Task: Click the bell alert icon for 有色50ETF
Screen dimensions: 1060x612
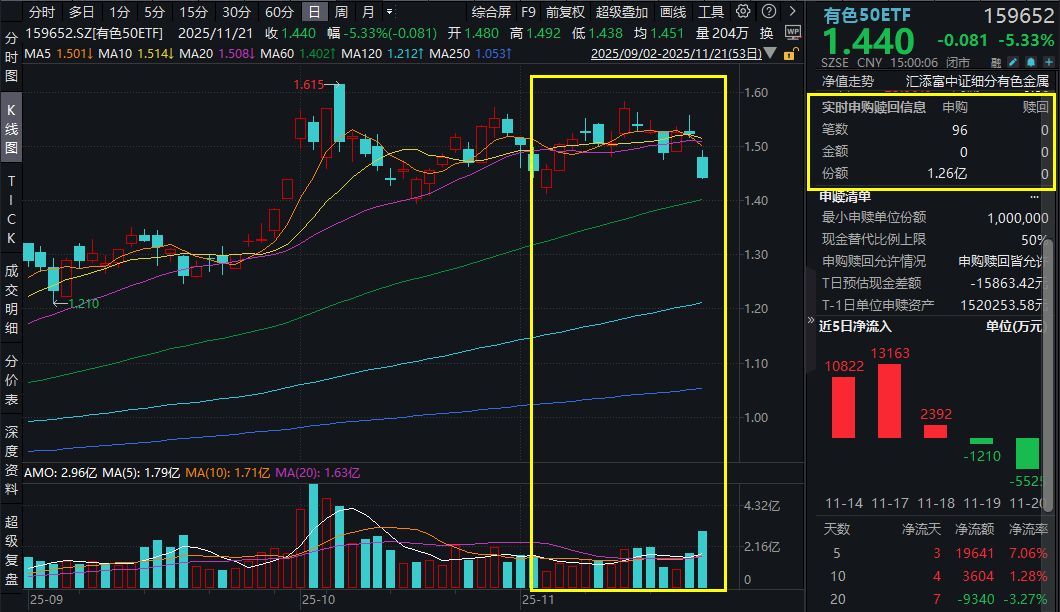Action: (x=1030, y=62)
